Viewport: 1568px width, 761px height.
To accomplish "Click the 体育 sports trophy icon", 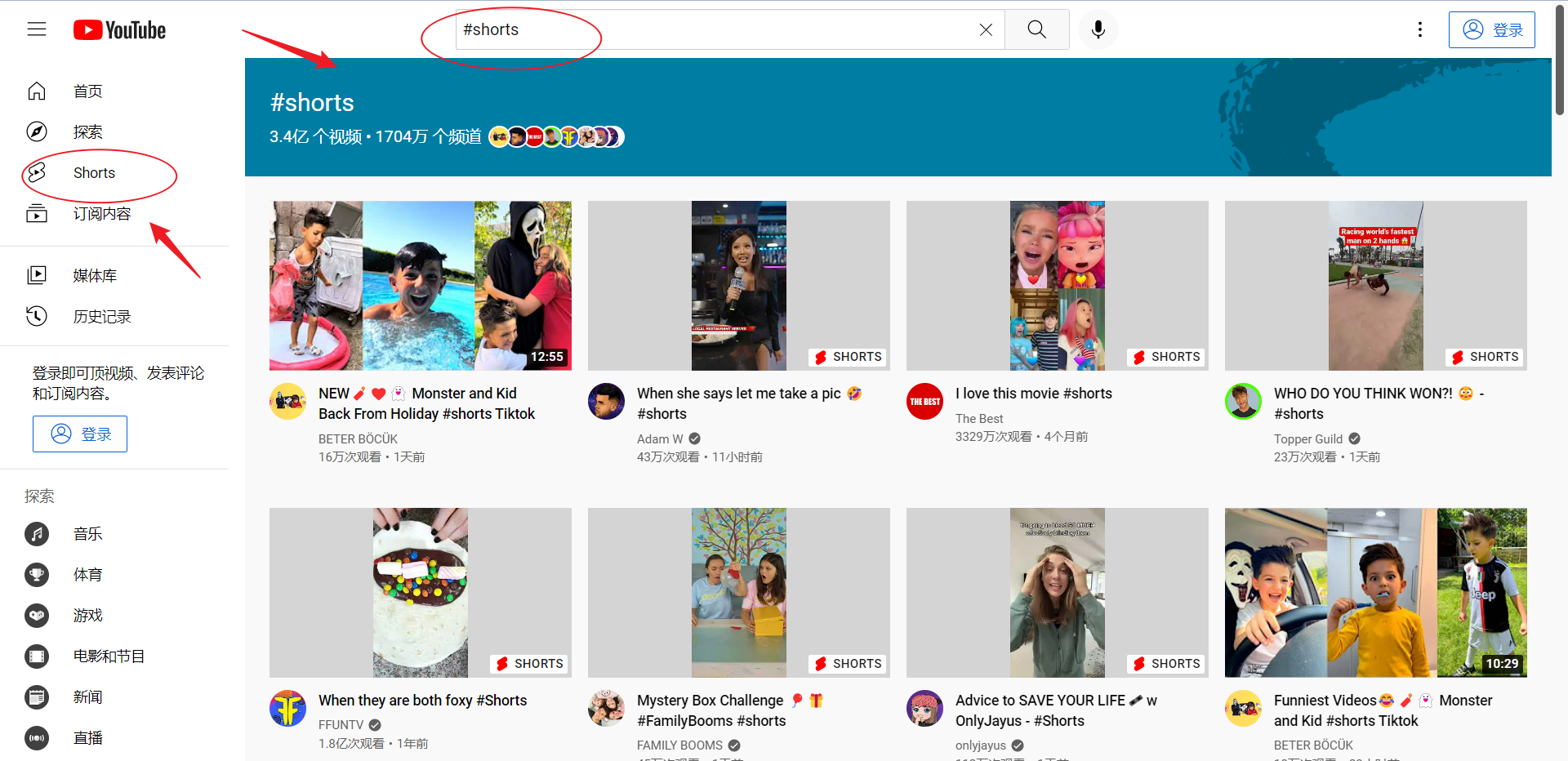I will [x=37, y=575].
